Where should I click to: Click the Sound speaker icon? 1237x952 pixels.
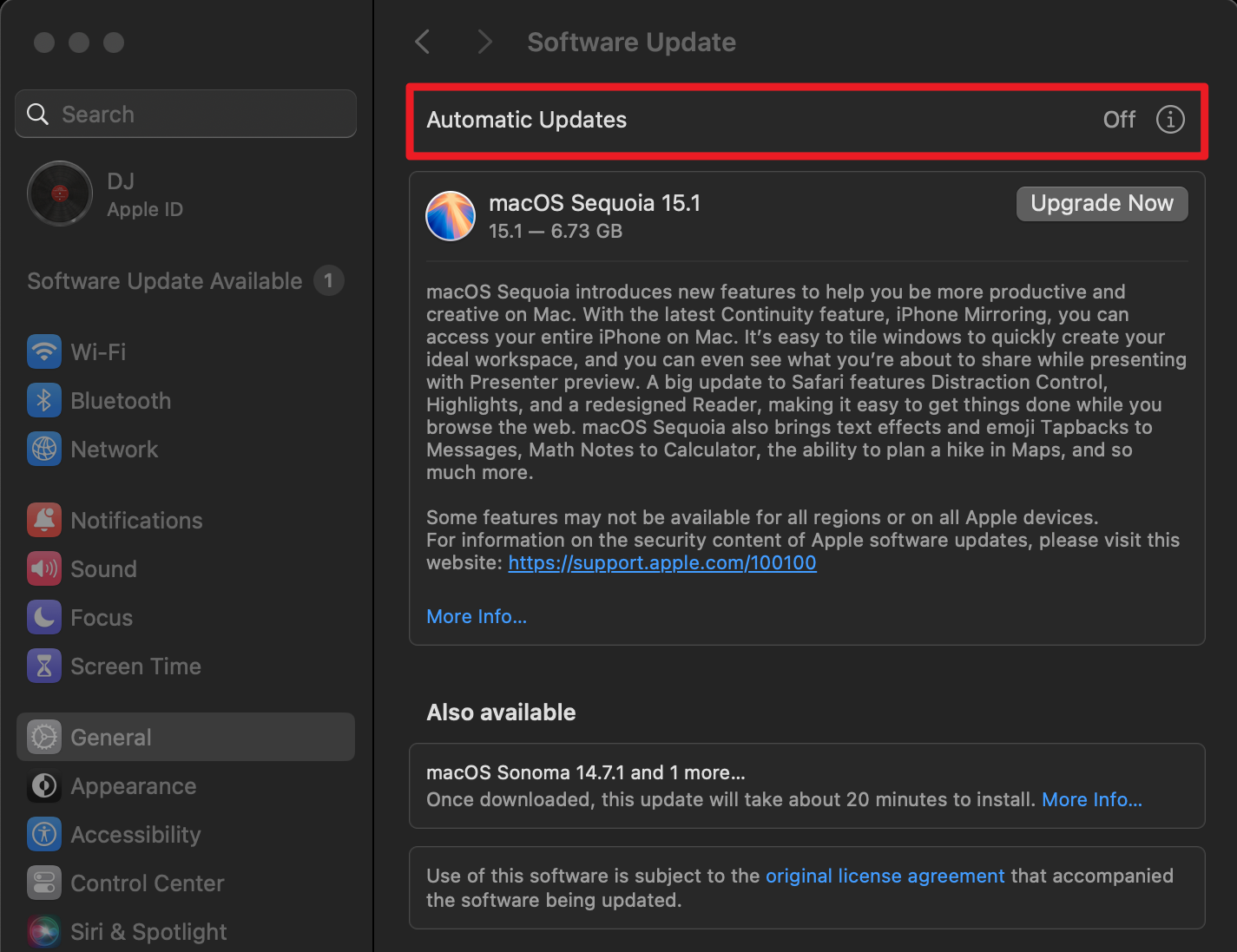[x=44, y=568]
